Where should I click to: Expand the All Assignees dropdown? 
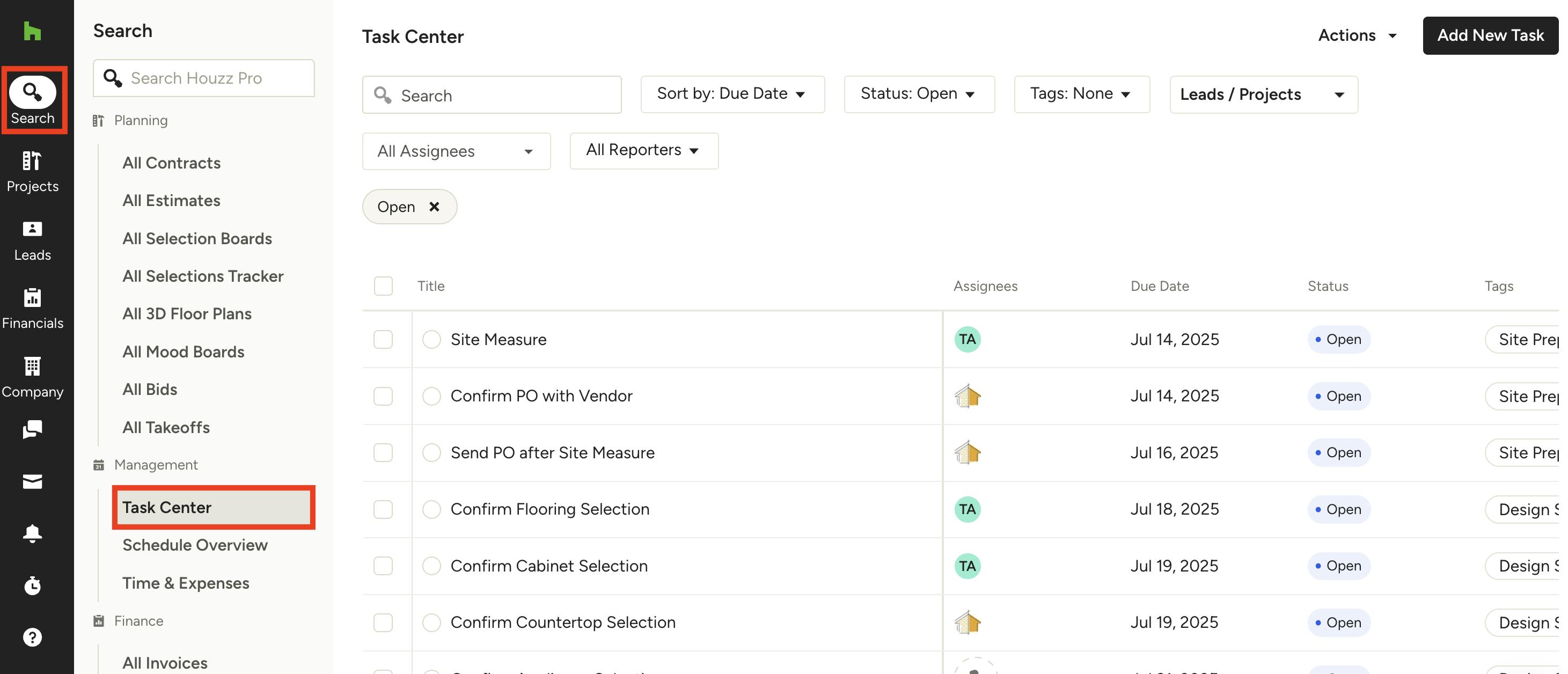pyautogui.click(x=456, y=151)
